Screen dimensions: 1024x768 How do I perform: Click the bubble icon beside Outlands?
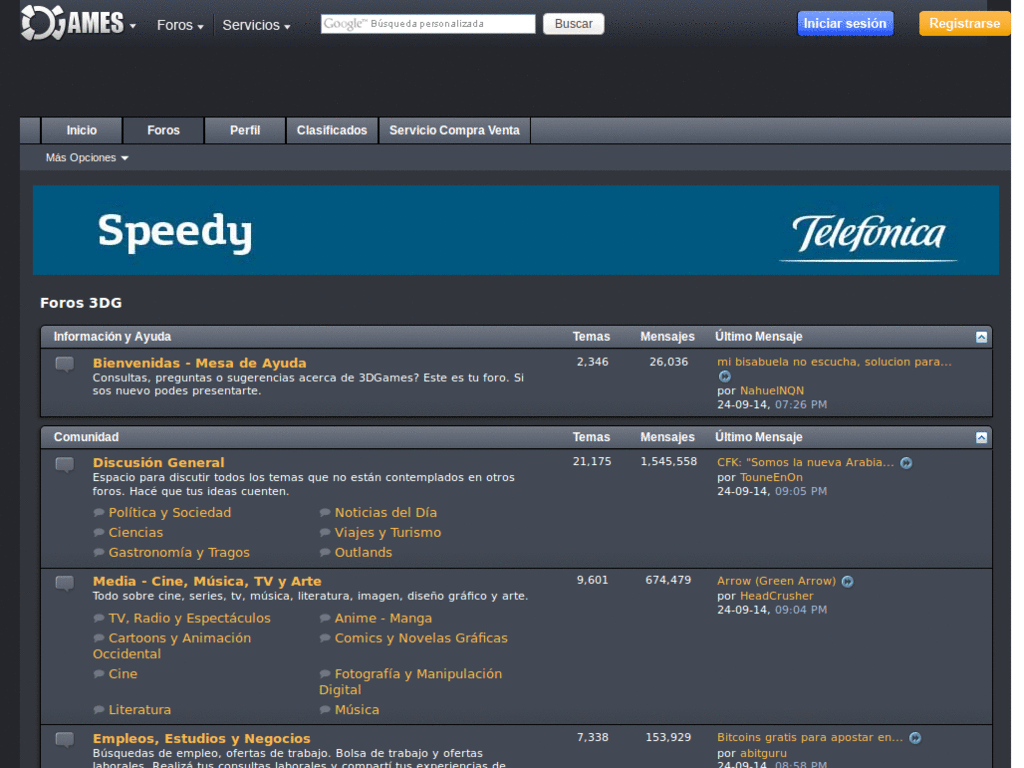click(x=325, y=552)
